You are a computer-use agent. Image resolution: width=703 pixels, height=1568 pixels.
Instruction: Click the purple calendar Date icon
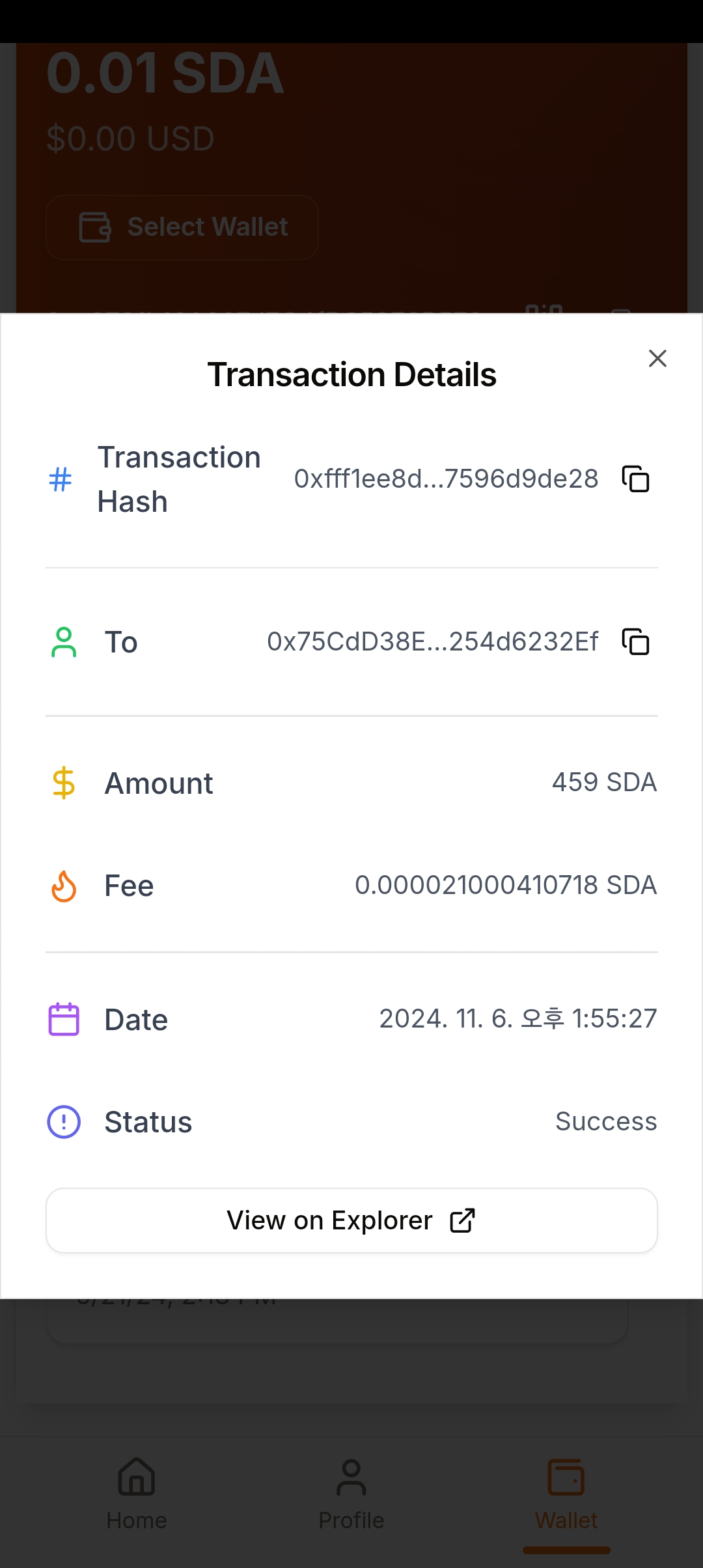pyautogui.click(x=64, y=1019)
